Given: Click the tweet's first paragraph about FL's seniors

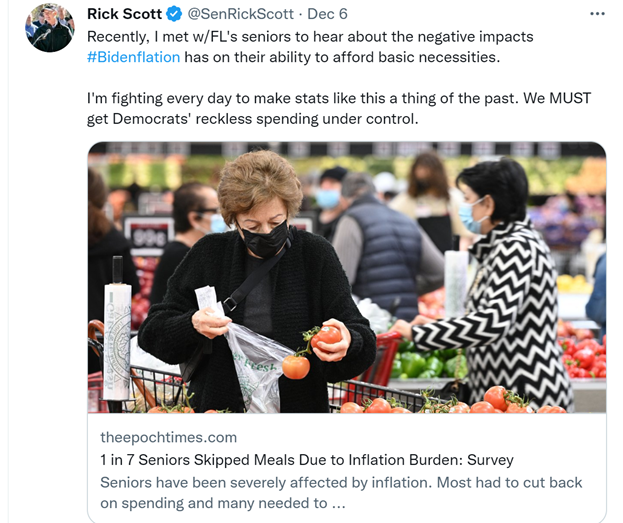Looking at the screenshot, I should click(310, 47).
